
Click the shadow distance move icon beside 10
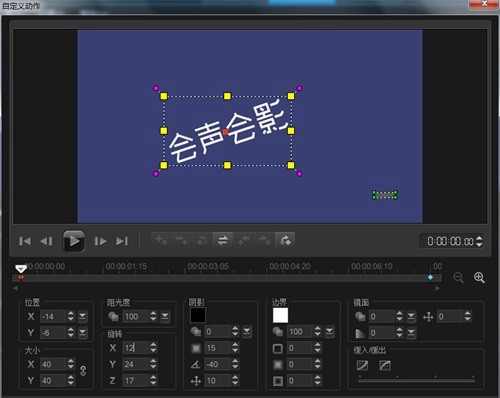pos(196,380)
